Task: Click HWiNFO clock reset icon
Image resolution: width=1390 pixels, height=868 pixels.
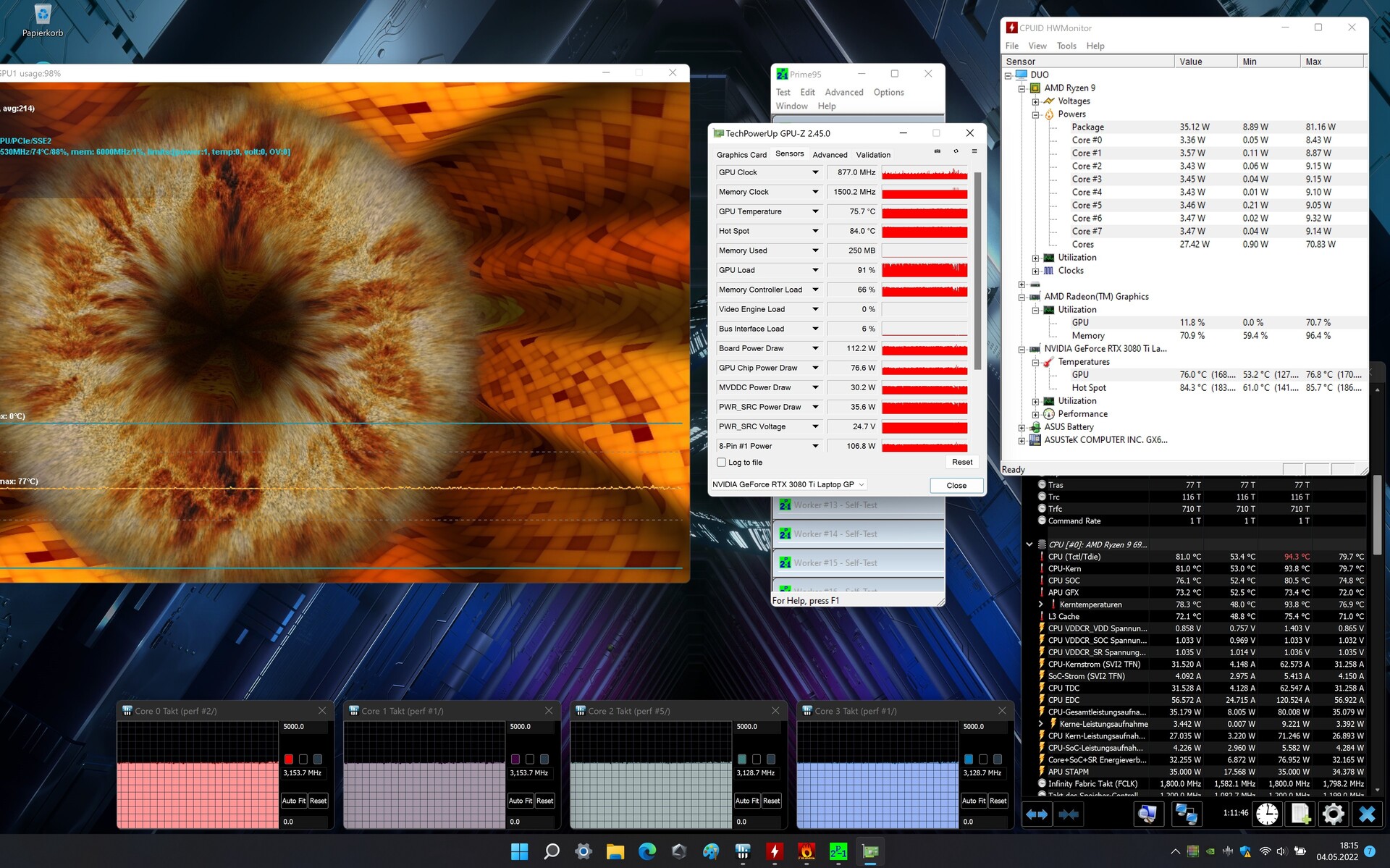Action: click(1267, 814)
